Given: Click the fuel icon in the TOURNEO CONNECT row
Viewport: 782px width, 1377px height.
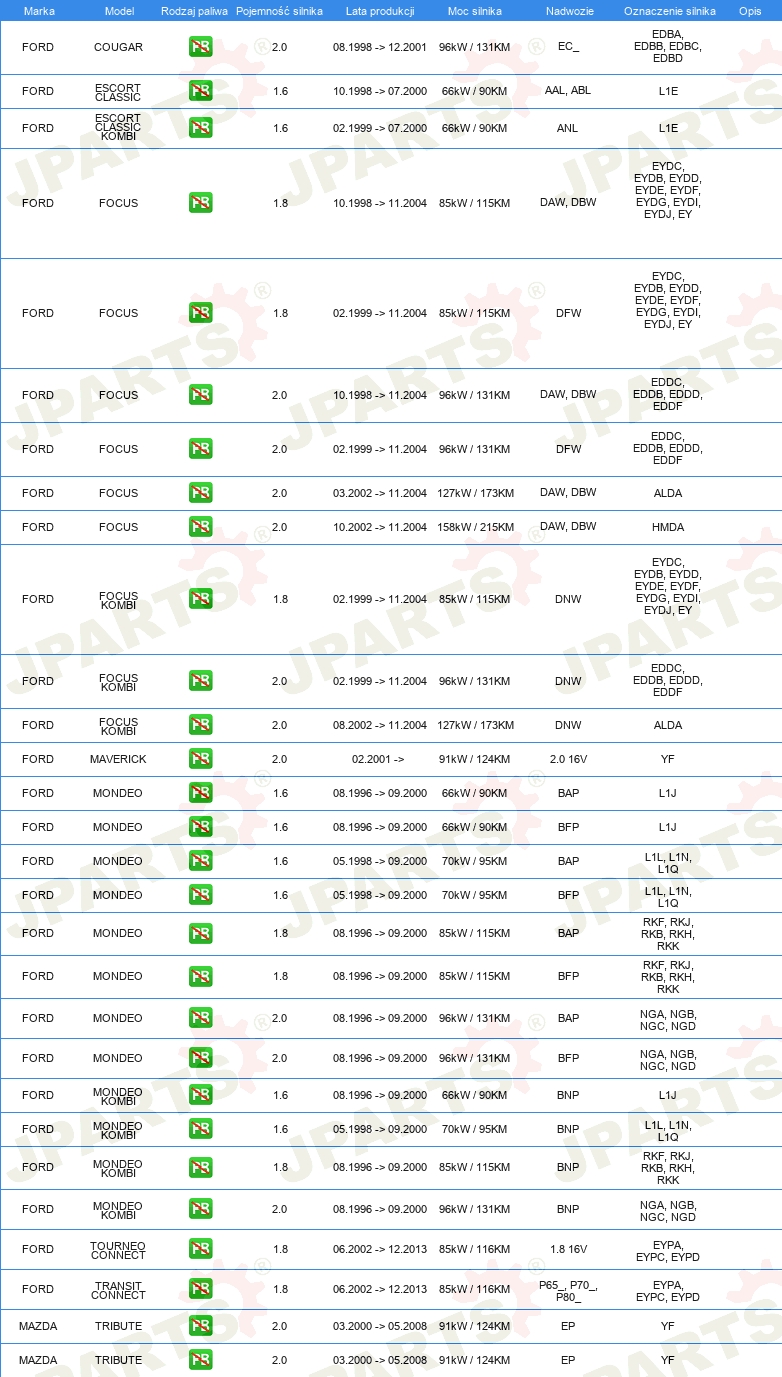Looking at the screenshot, I should tap(201, 1249).
